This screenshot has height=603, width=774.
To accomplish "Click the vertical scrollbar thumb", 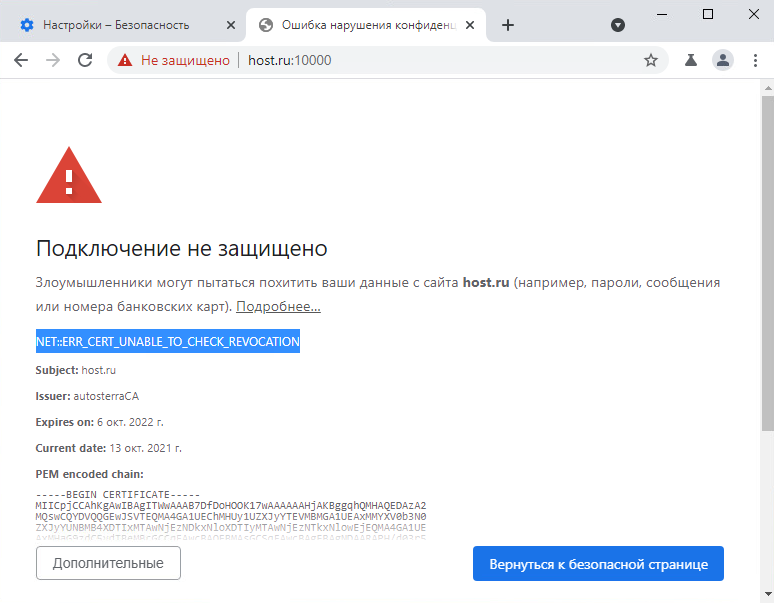I will click(768, 264).
